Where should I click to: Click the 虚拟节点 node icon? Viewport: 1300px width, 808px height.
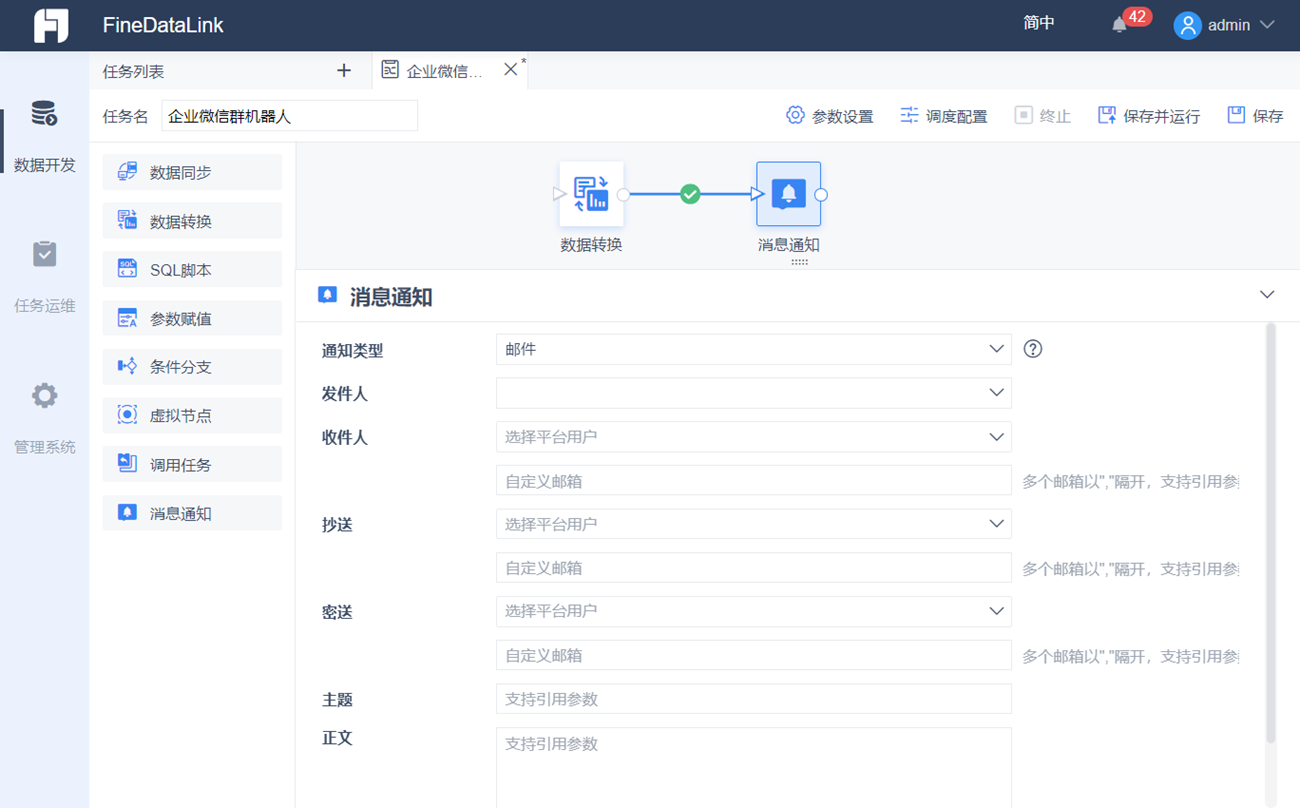pos(127,415)
